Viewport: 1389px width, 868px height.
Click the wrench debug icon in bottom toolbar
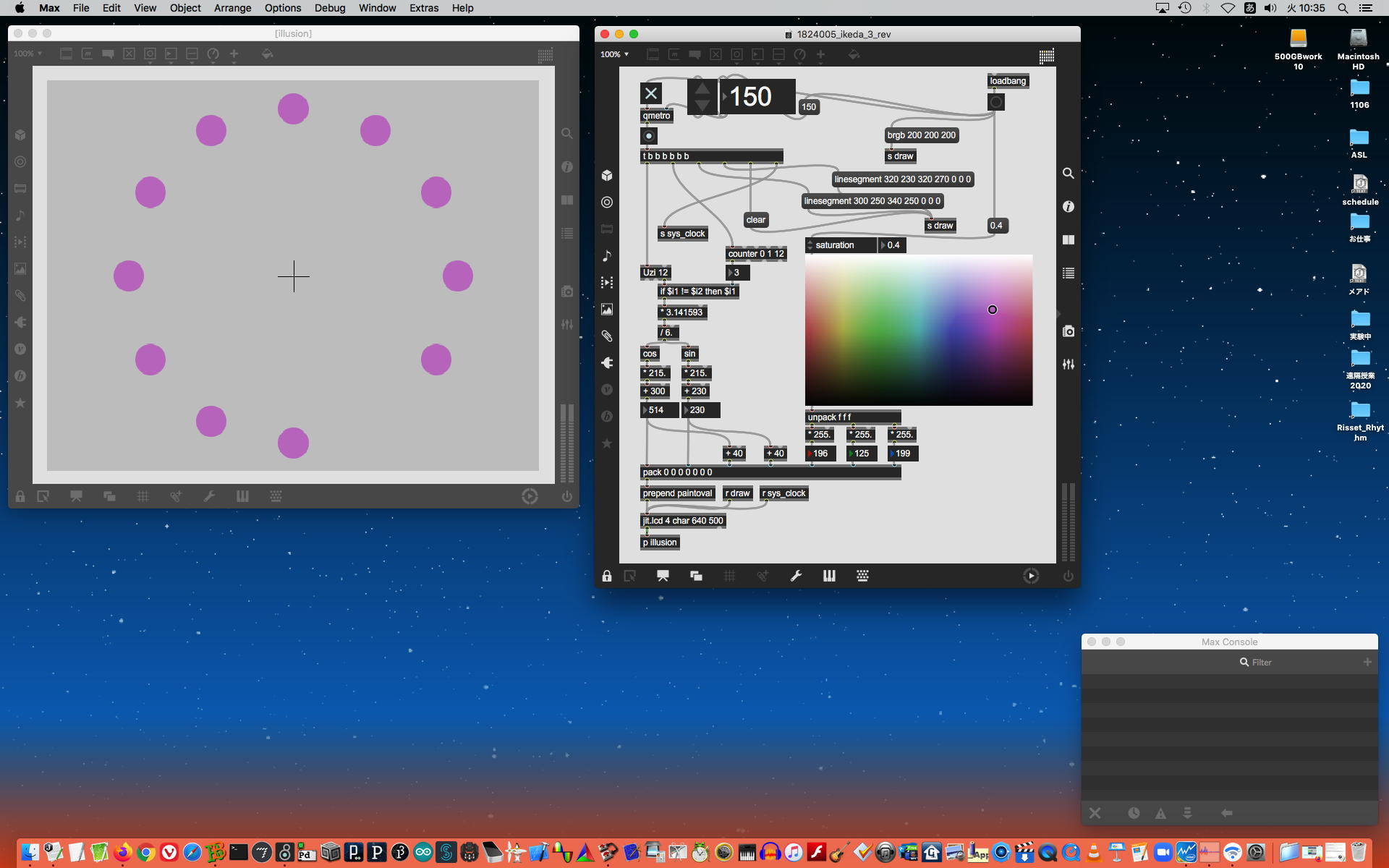(x=796, y=576)
